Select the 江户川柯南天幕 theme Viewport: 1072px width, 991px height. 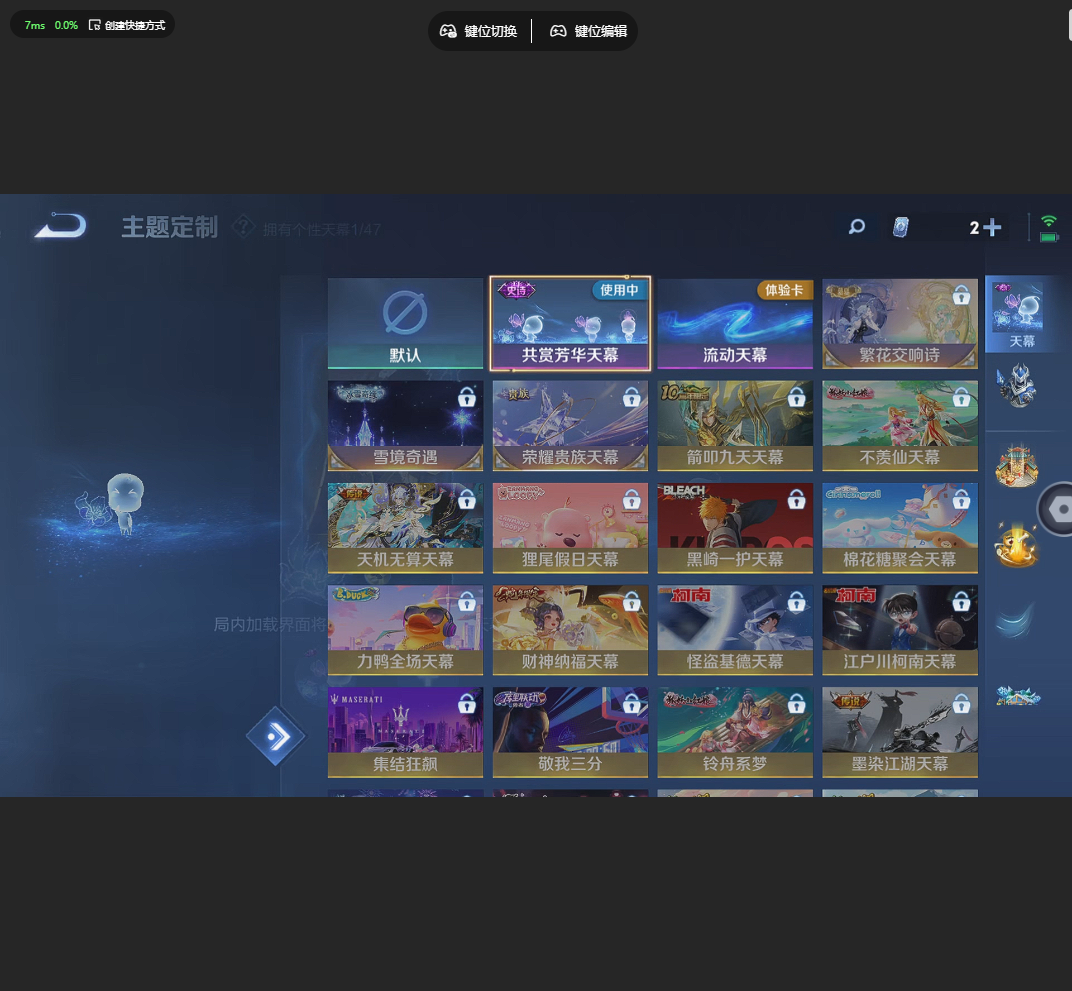900,630
